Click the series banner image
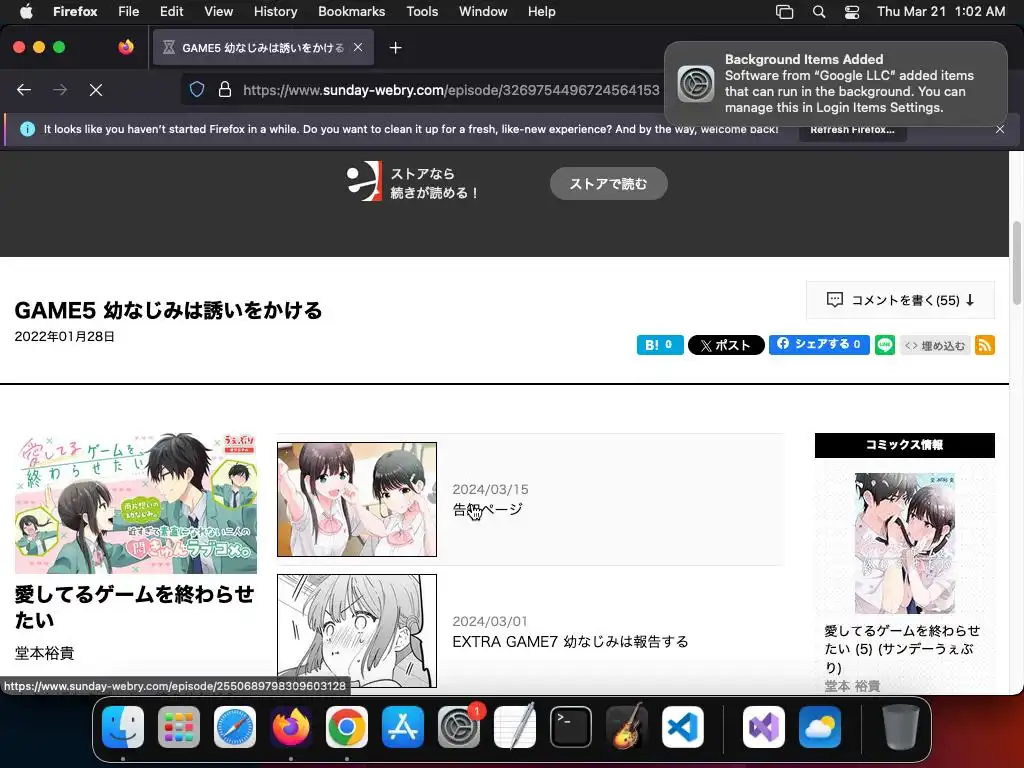 (136, 504)
